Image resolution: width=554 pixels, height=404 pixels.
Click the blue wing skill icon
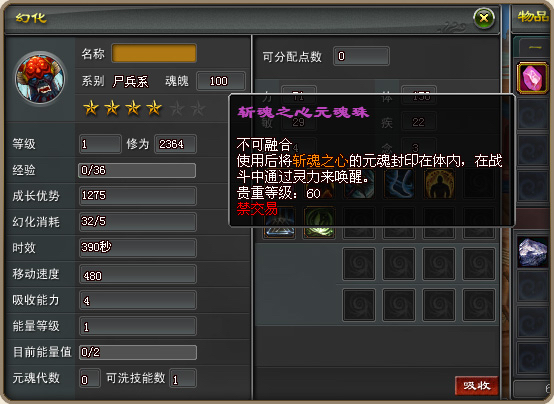(x=399, y=184)
